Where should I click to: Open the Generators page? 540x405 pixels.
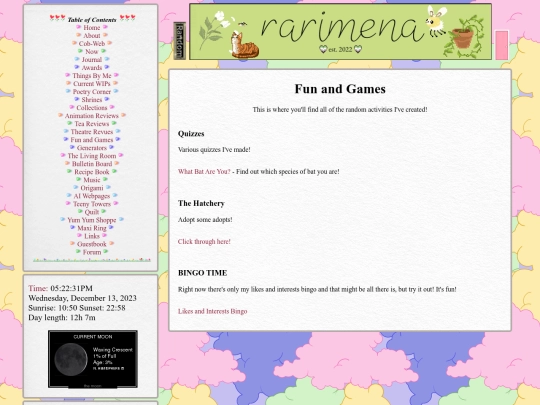tap(92, 147)
